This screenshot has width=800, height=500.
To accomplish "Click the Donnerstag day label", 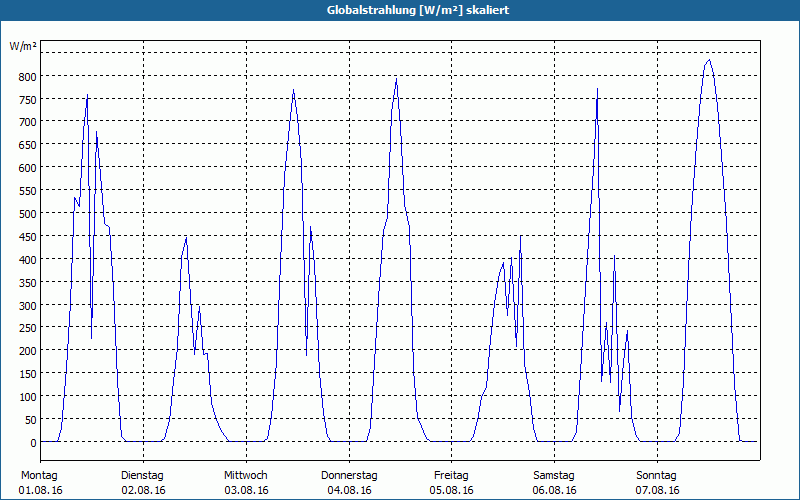I will coord(349,476).
